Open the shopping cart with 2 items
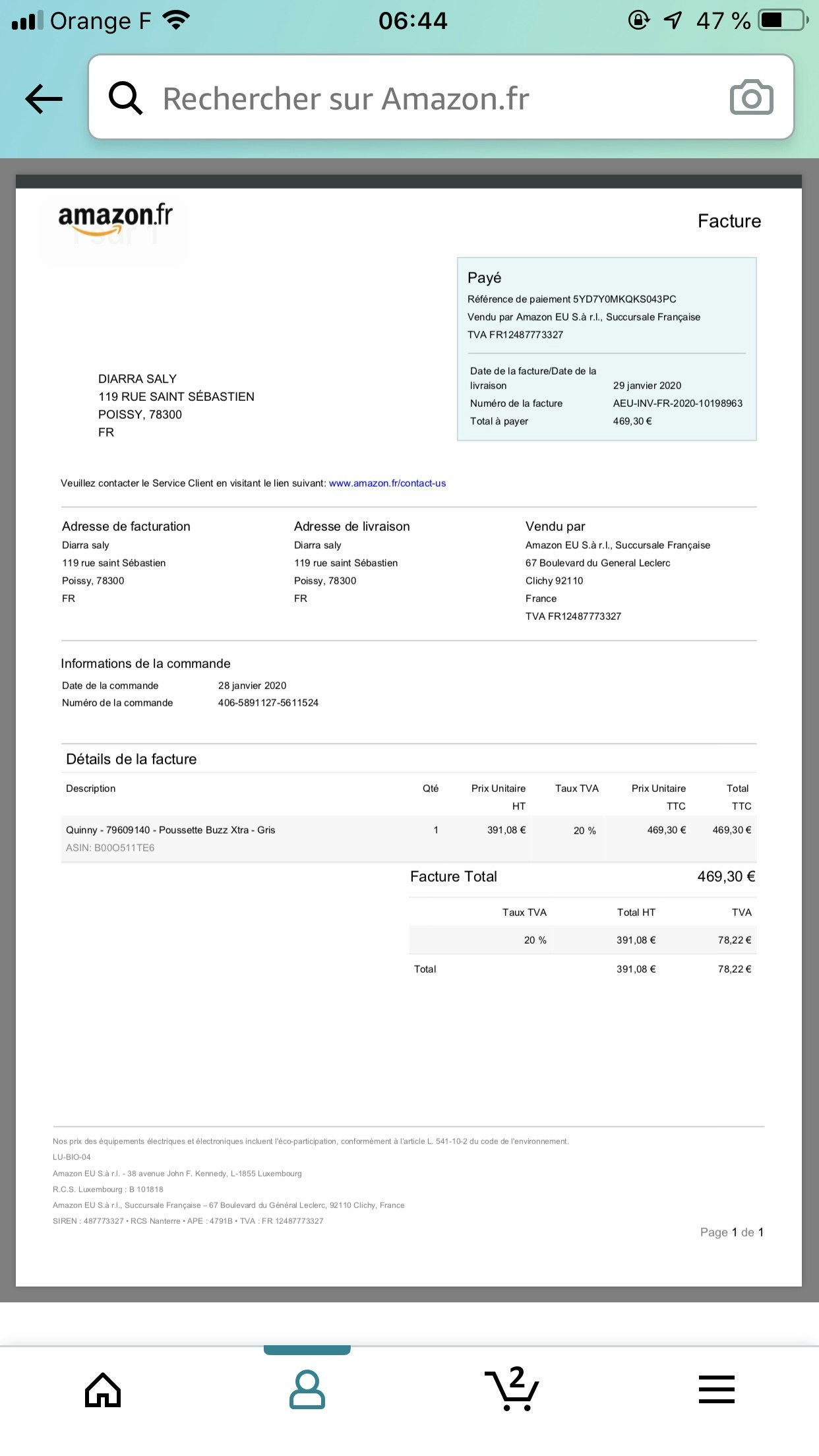The width and height of the screenshot is (819, 1456). [x=512, y=1388]
